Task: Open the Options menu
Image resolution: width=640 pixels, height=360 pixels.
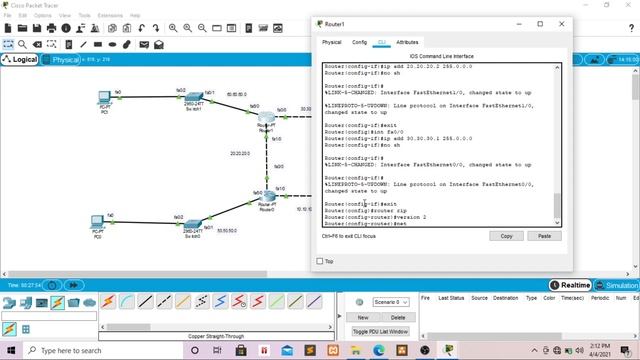Action: [42, 15]
